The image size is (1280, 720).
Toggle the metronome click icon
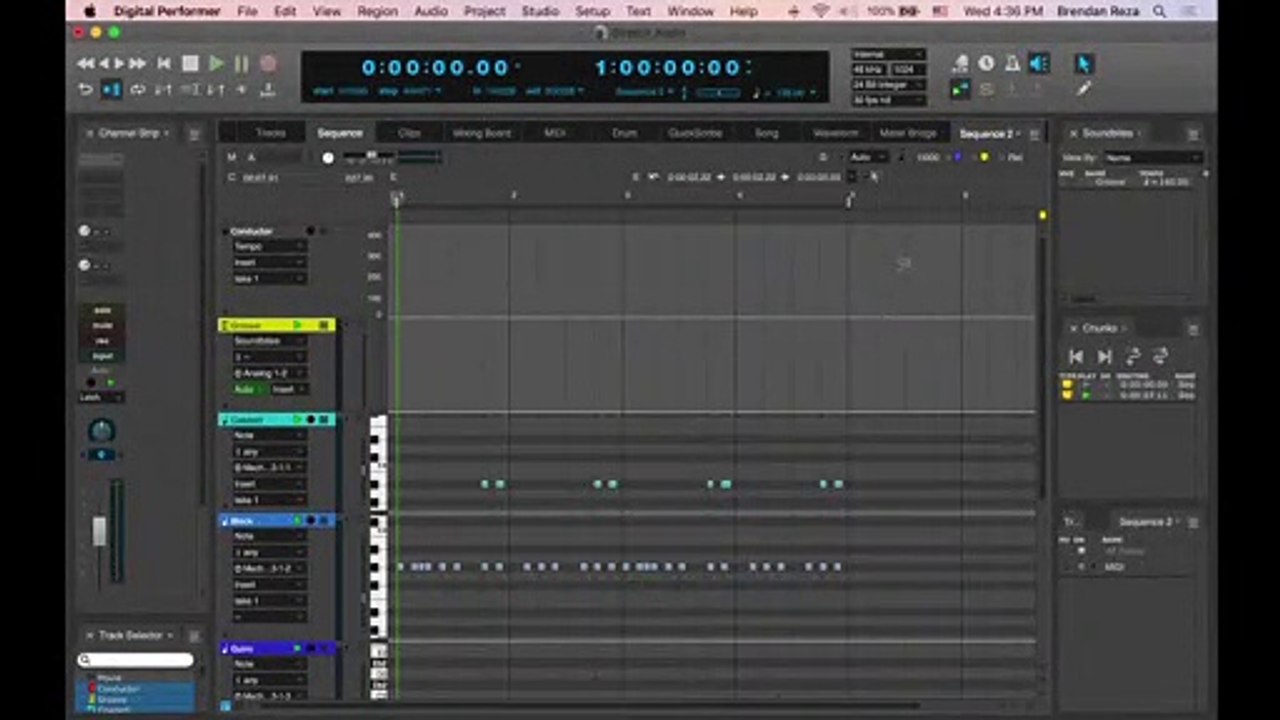(1012, 64)
